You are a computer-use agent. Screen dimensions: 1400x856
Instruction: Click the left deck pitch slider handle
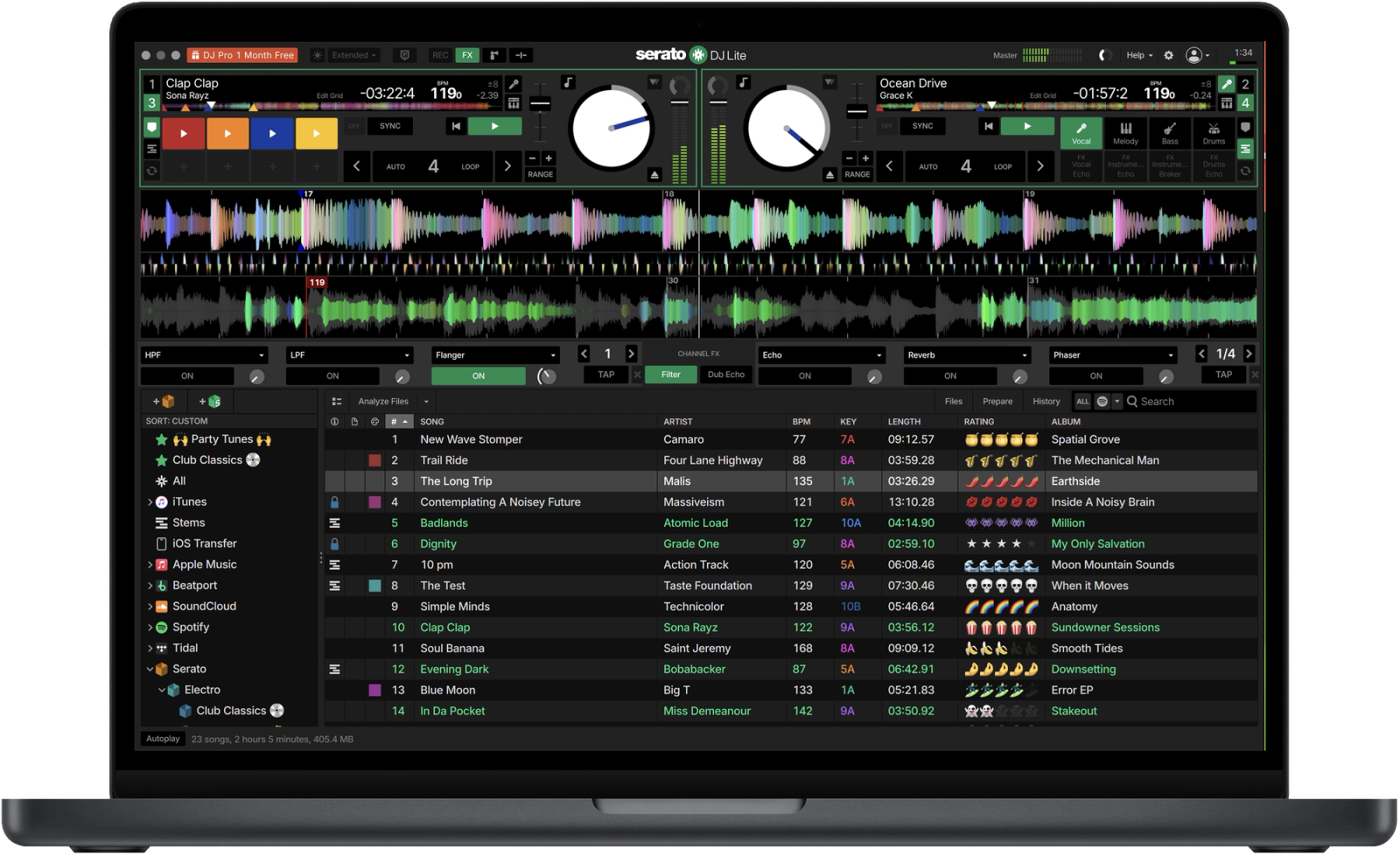coord(541,104)
